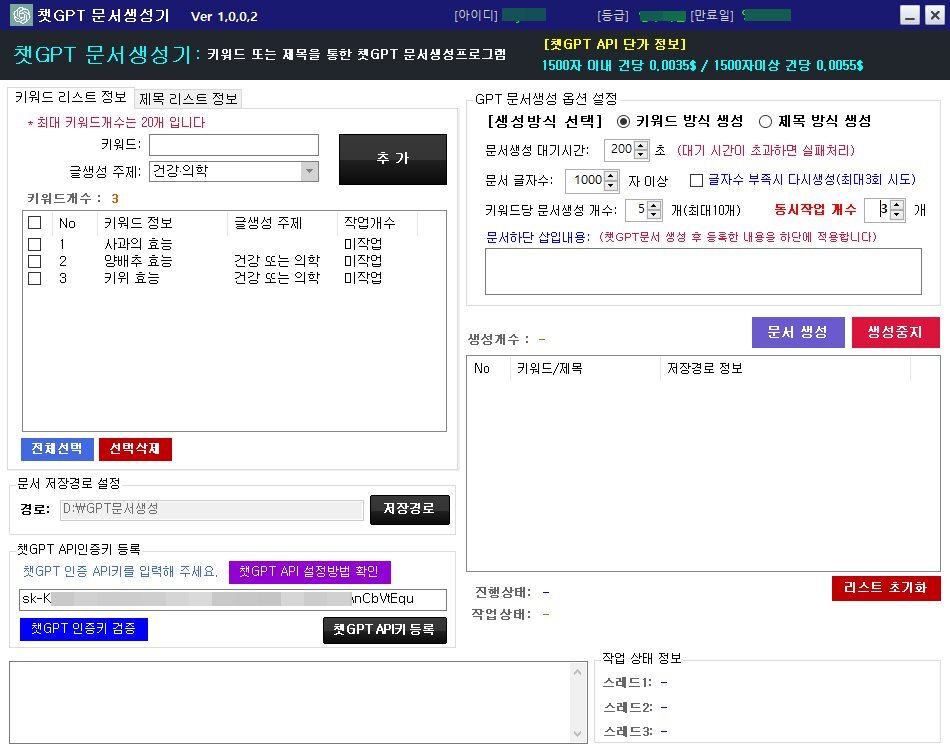The width and height of the screenshot is (950, 750).
Task: Open 챗GPT API 설정방법 확인 guide
Action: coord(310,571)
